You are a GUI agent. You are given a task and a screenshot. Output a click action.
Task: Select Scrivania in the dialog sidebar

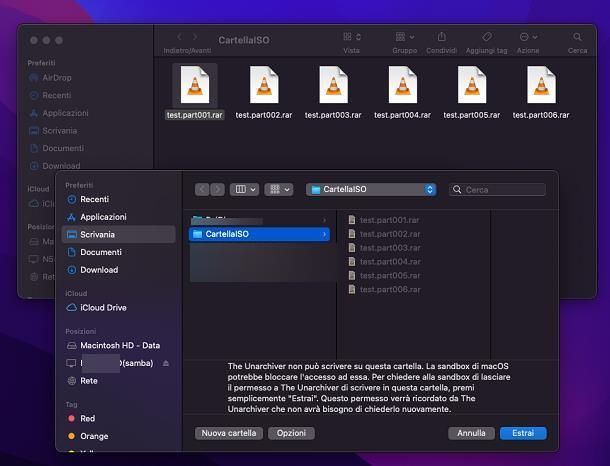coord(97,235)
